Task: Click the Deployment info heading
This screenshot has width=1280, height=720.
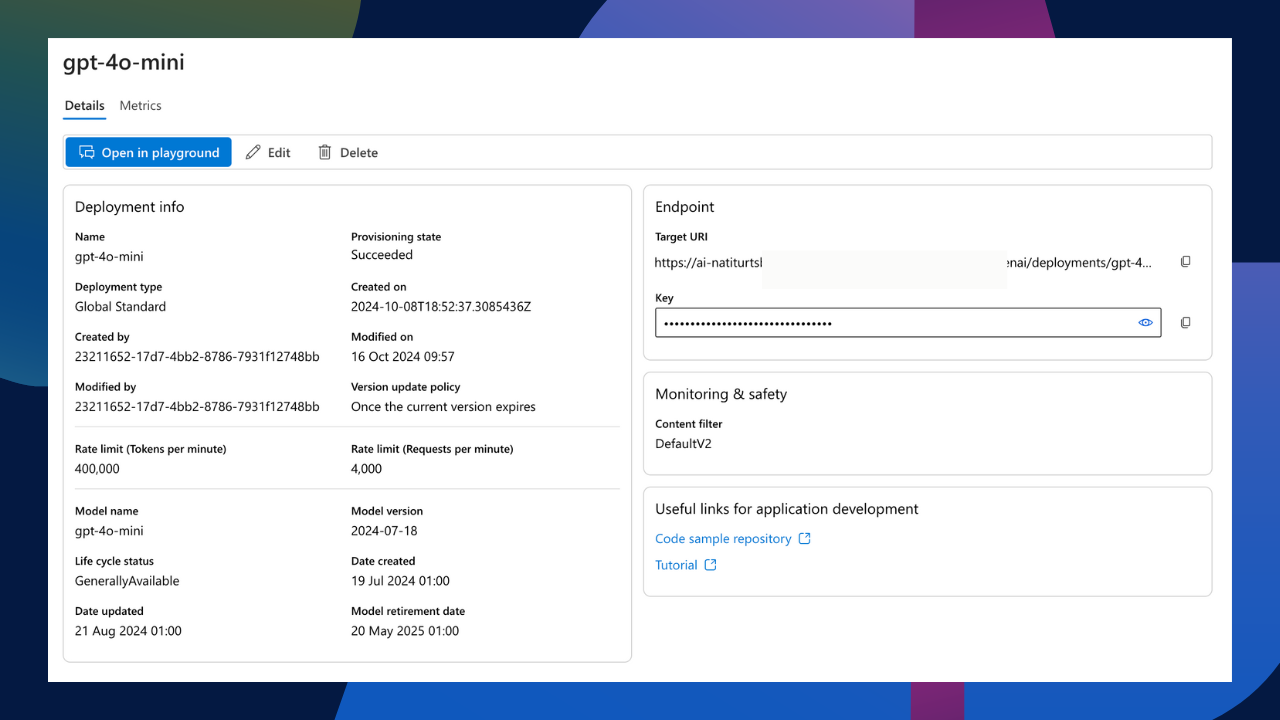Action: pyautogui.click(x=130, y=207)
